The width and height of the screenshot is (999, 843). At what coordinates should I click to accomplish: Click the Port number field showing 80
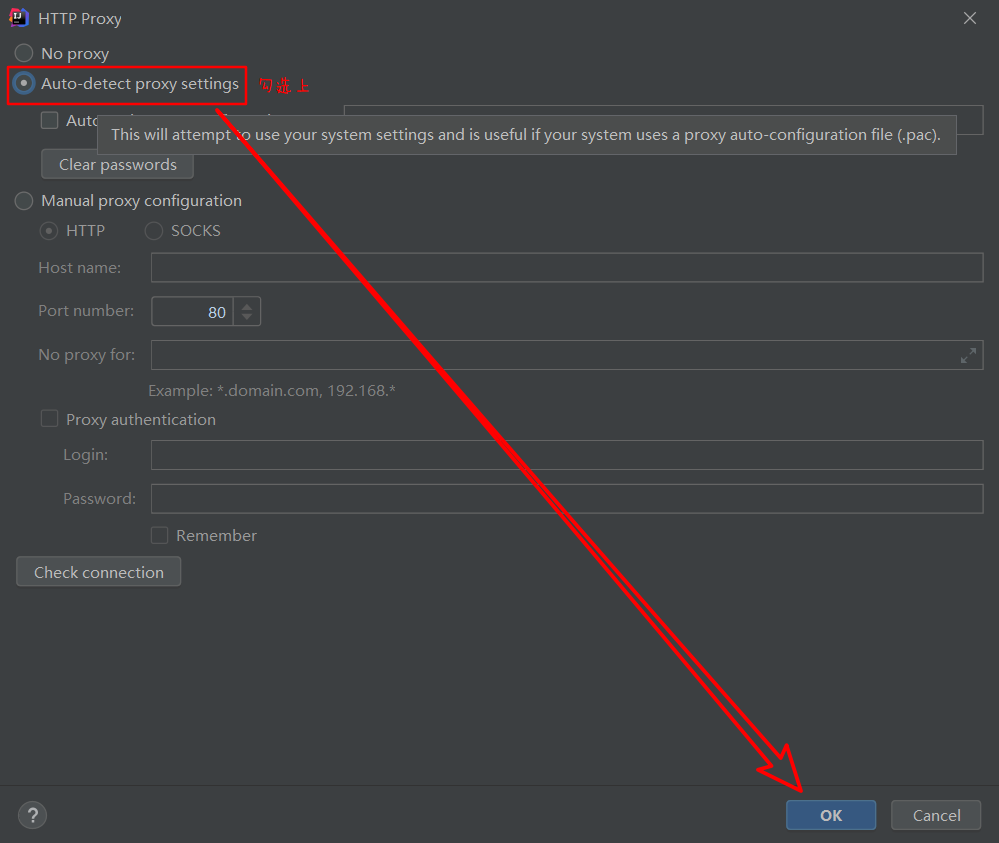[x=192, y=312]
